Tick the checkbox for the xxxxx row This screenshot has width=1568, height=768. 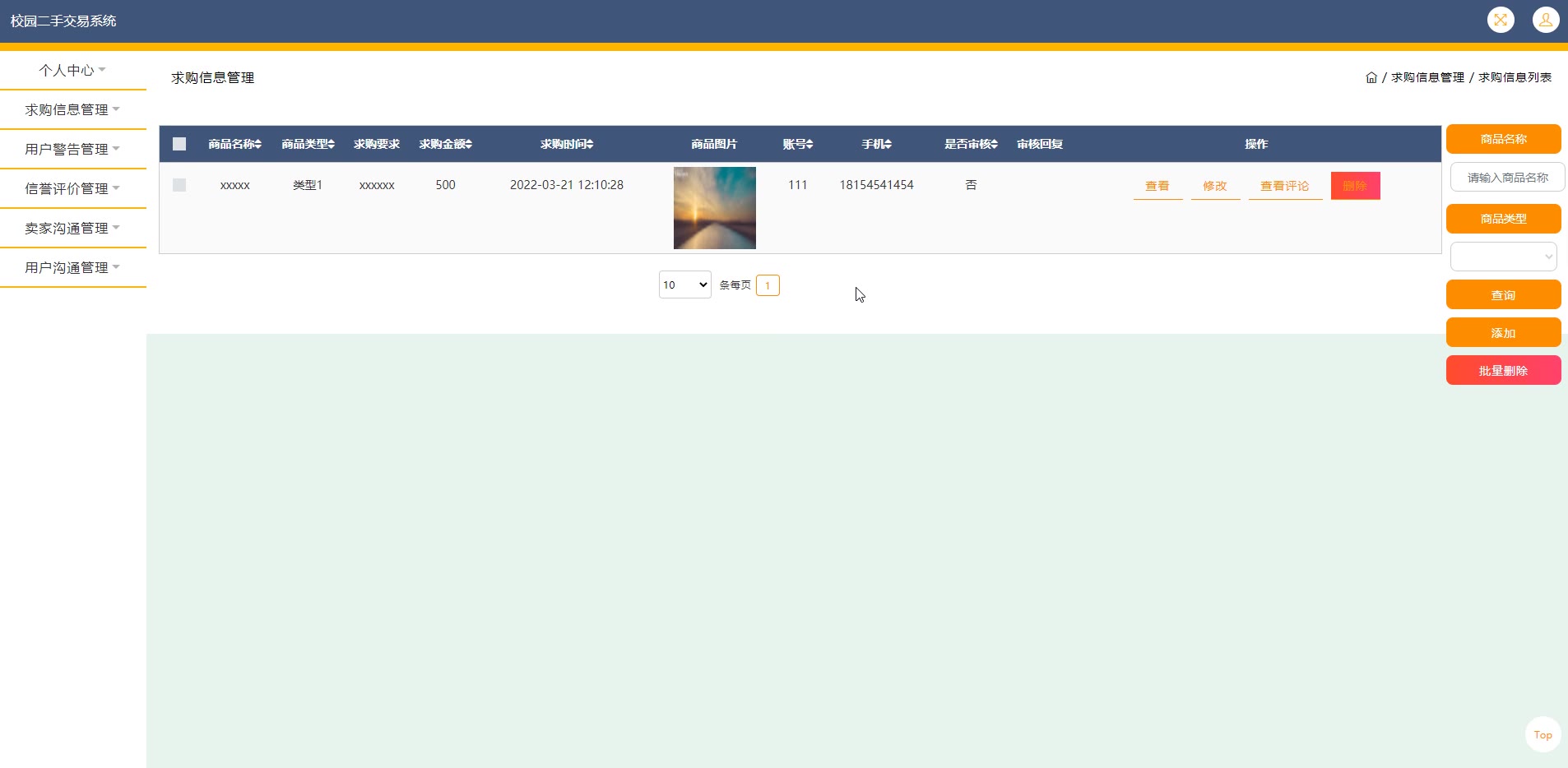click(179, 185)
